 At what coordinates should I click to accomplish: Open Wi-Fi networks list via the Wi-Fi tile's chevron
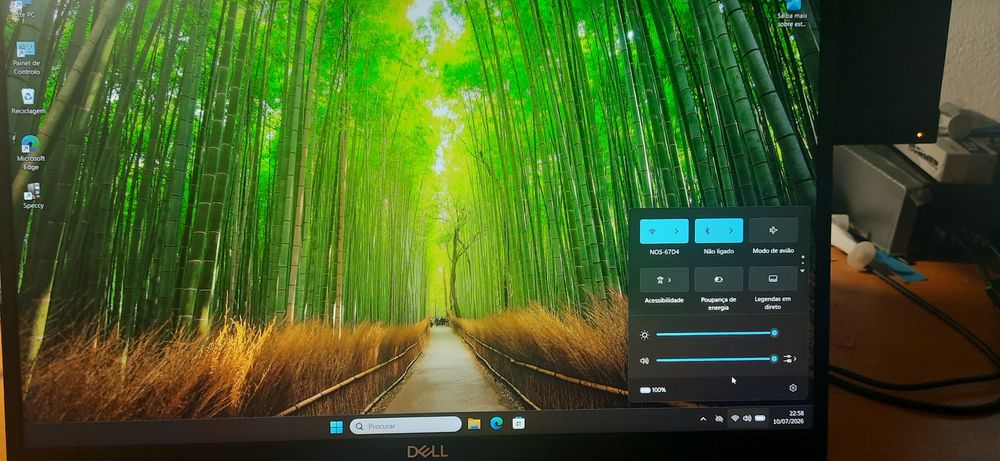pos(677,231)
